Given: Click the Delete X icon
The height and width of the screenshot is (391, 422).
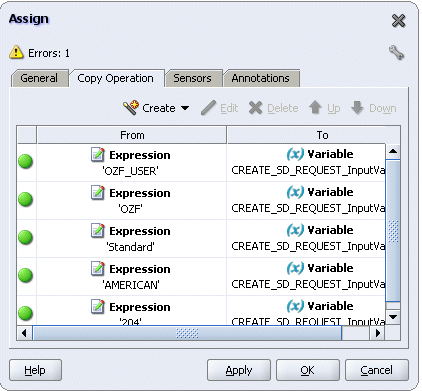Looking at the screenshot, I should (x=256, y=108).
